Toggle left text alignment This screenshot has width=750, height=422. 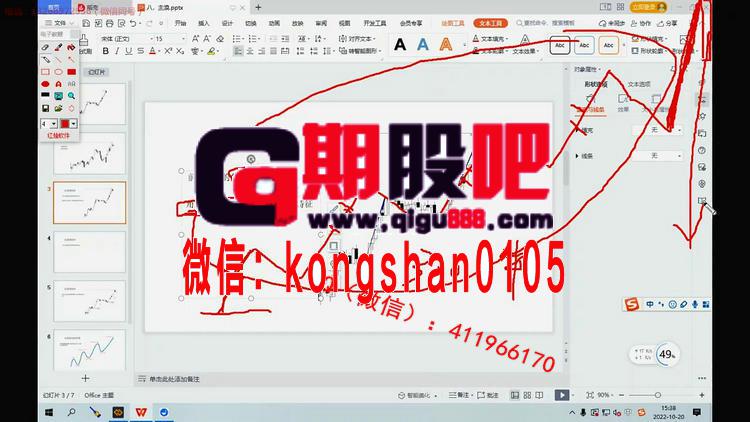(238, 51)
